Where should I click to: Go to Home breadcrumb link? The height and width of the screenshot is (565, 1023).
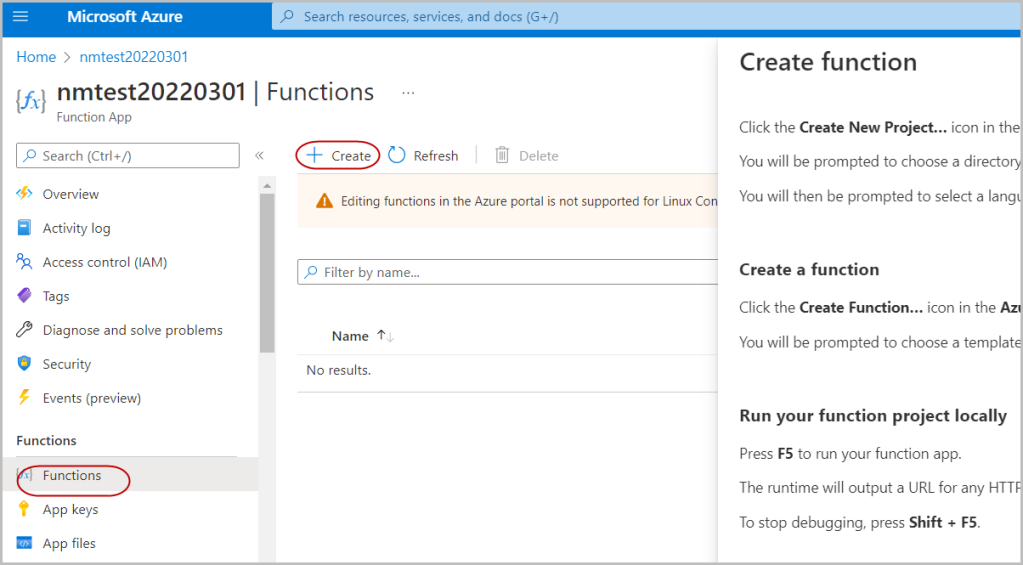coord(36,57)
